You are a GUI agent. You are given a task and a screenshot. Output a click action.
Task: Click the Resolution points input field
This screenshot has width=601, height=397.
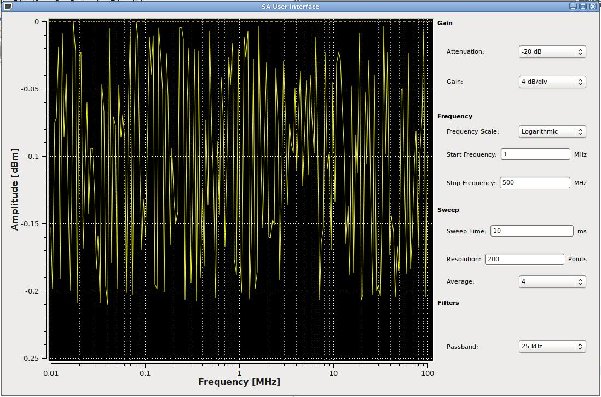pyautogui.click(x=525, y=259)
